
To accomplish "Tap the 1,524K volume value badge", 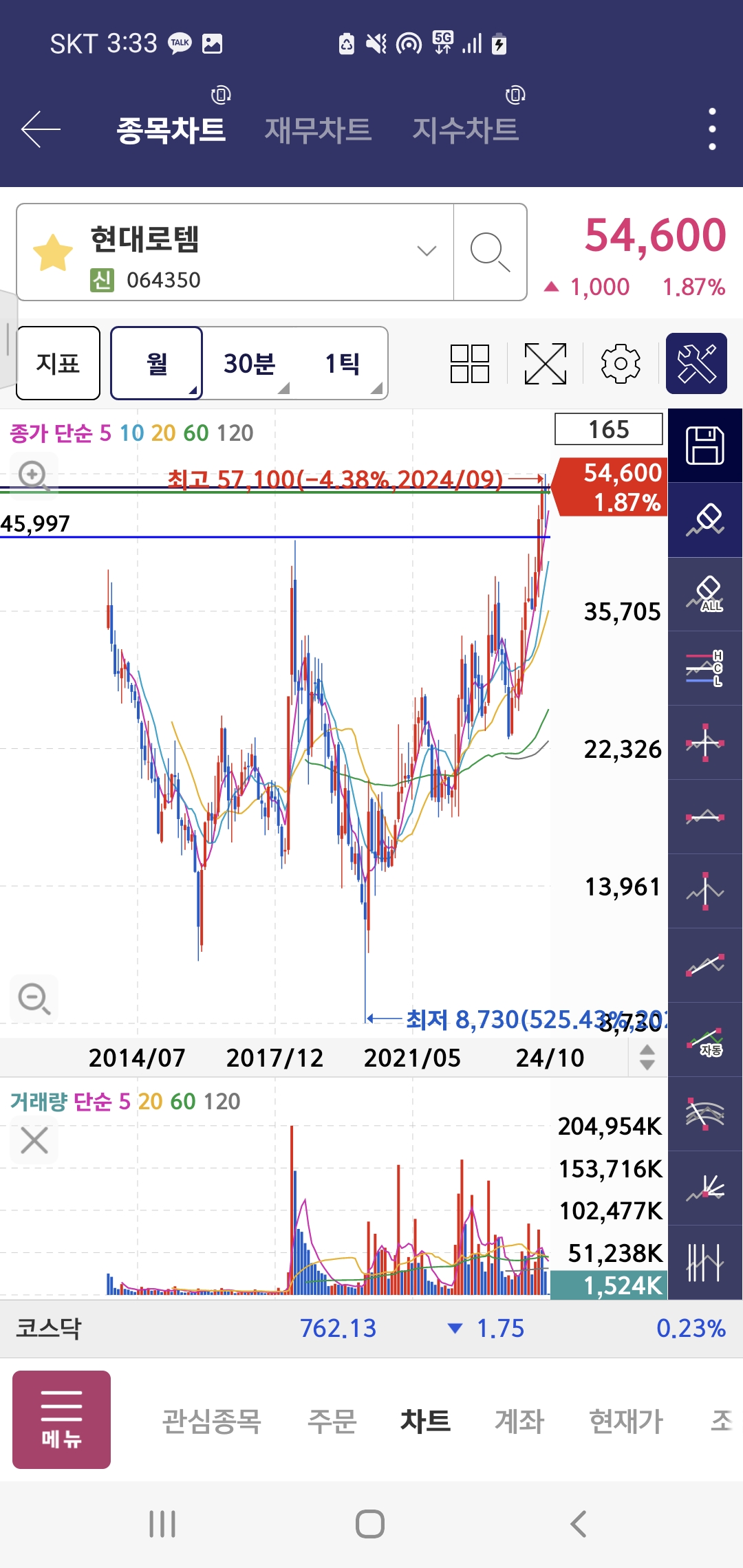I will [x=609, y=1285].
